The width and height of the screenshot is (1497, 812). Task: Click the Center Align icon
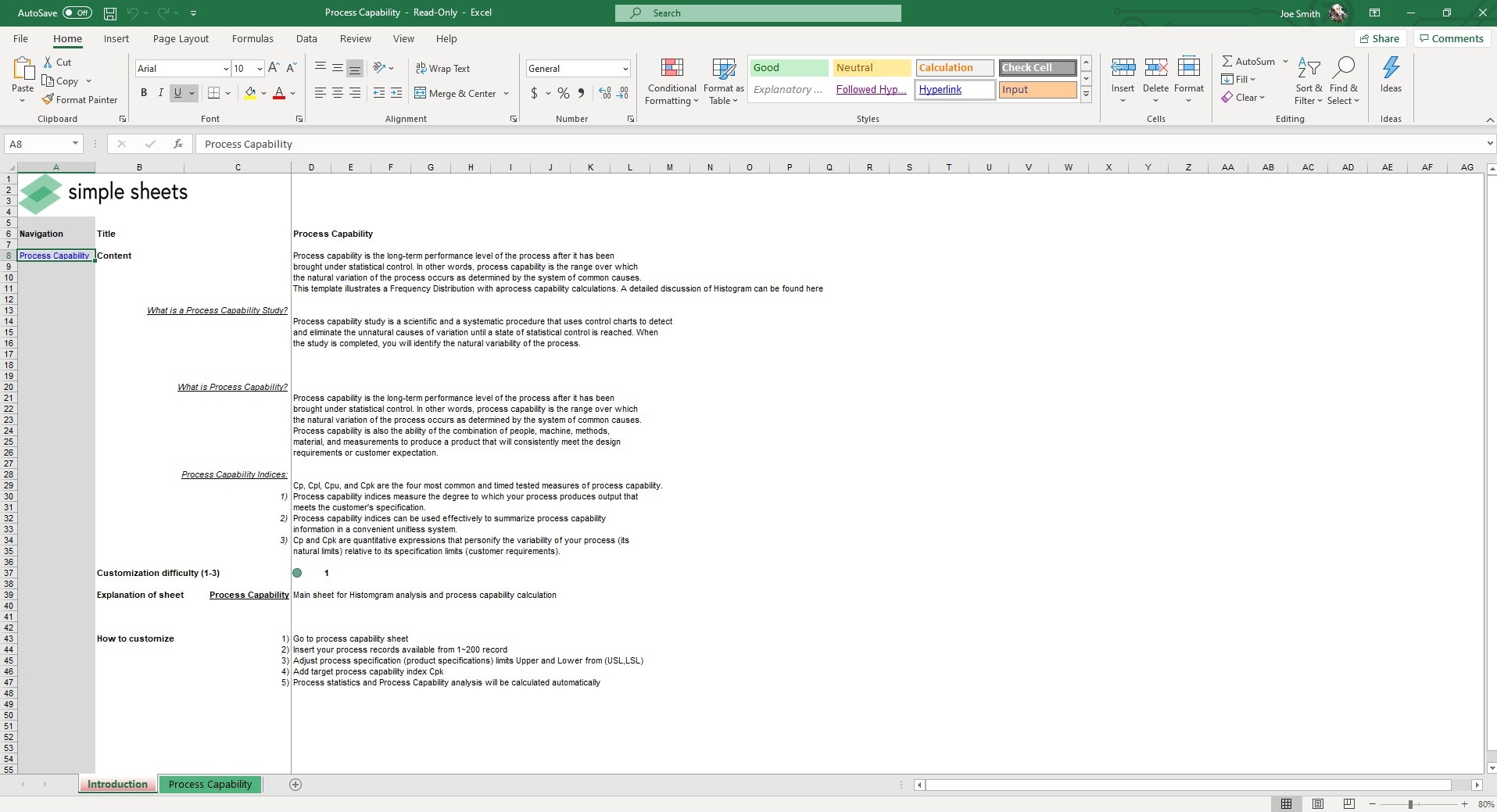coord(337,92)
